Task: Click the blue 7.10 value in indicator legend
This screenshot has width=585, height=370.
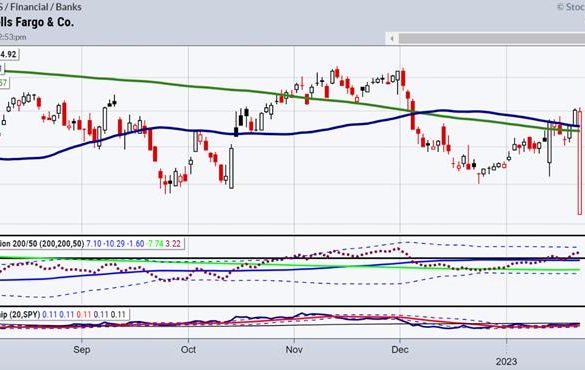Action: coord(94,244)
